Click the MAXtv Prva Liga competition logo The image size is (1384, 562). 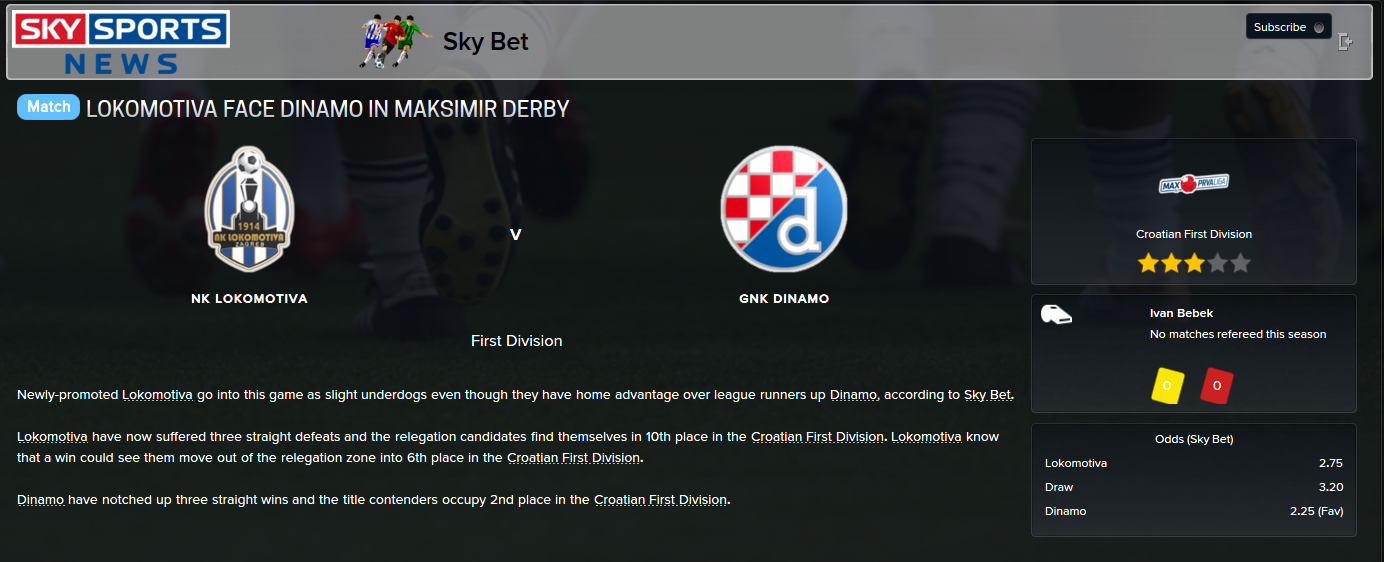pyautogui.click(x=1193, y=184)
